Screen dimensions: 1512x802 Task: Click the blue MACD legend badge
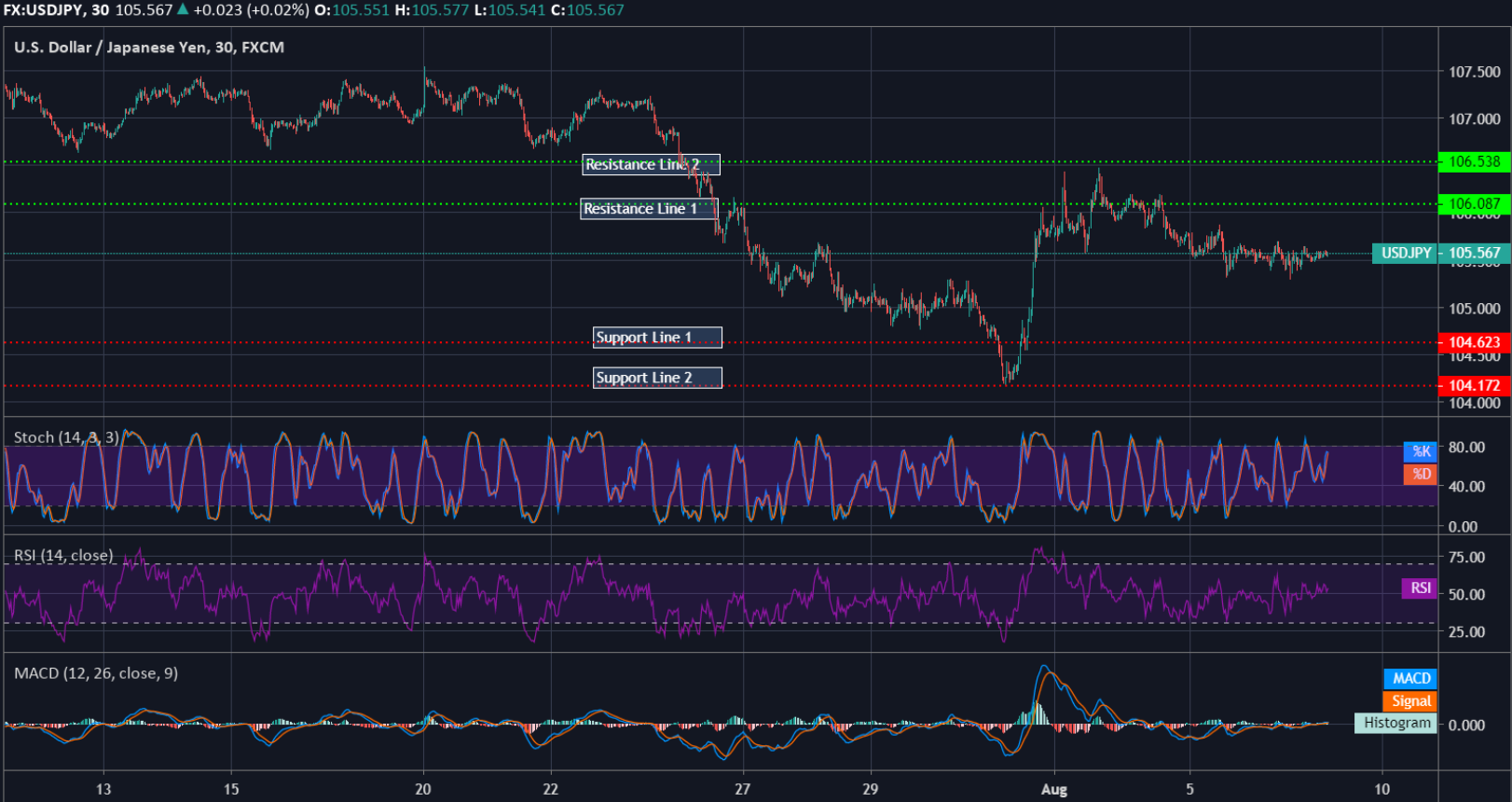pyautogui.click(x=1410, y=679)
